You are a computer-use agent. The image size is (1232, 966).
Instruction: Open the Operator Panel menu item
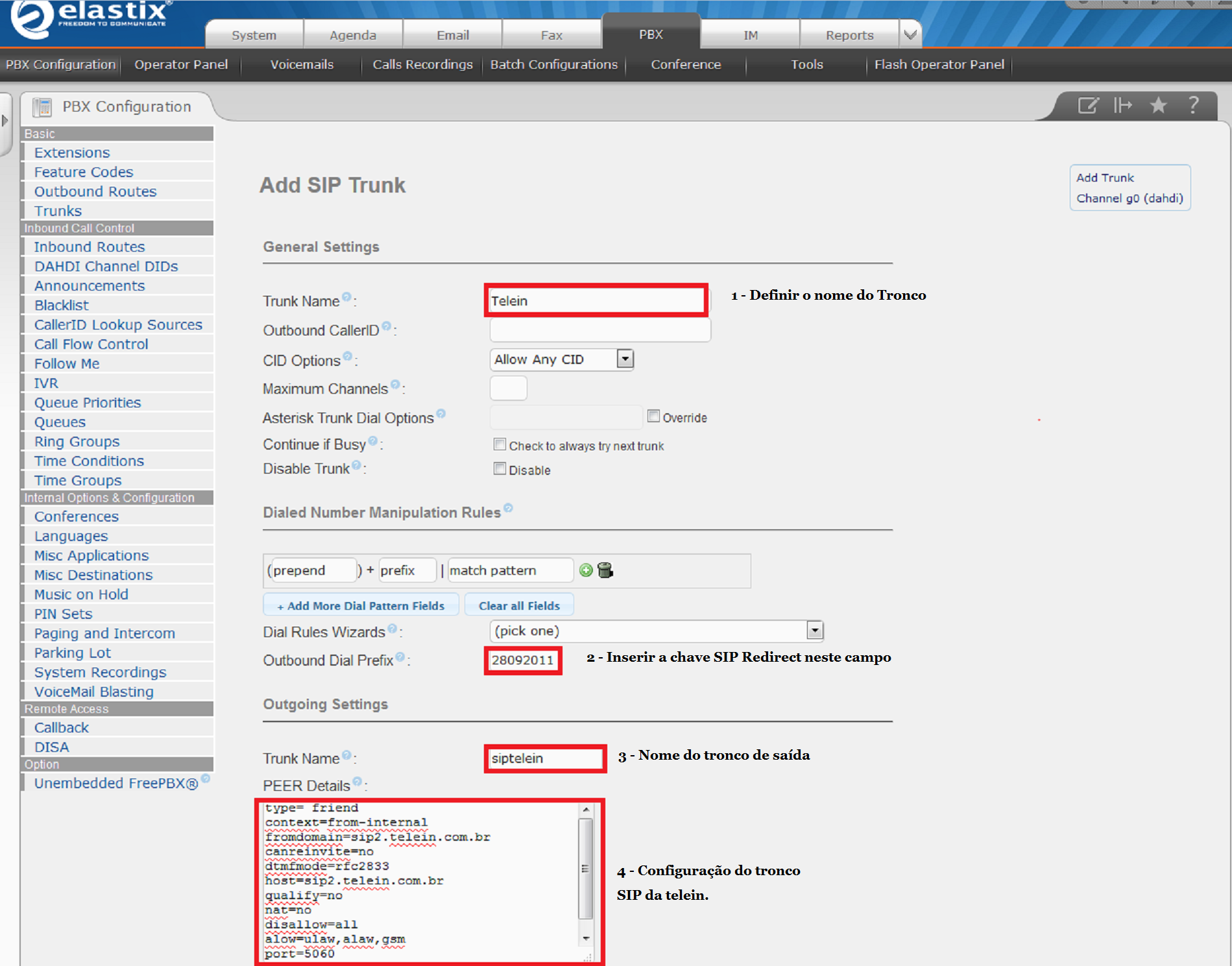(x=181, y=64)
